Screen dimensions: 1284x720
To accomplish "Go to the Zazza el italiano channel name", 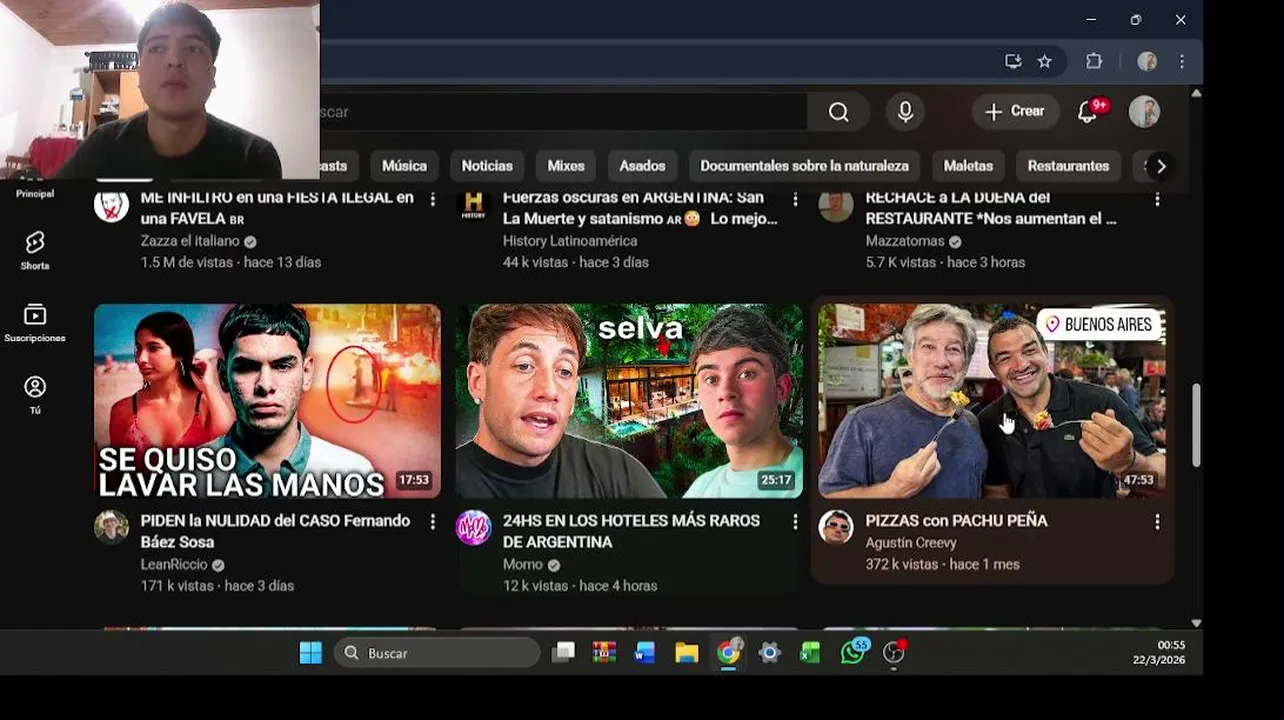I will 190,241.
